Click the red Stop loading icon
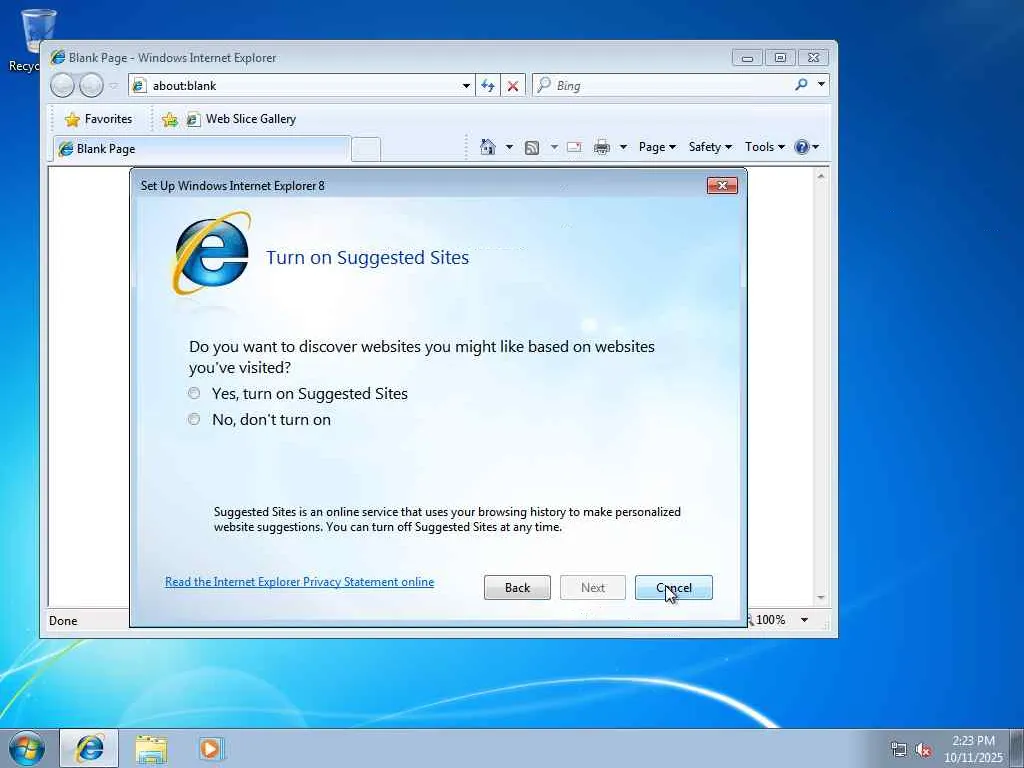This screenshot has width=1024, height=768. (x=513, y=86)
